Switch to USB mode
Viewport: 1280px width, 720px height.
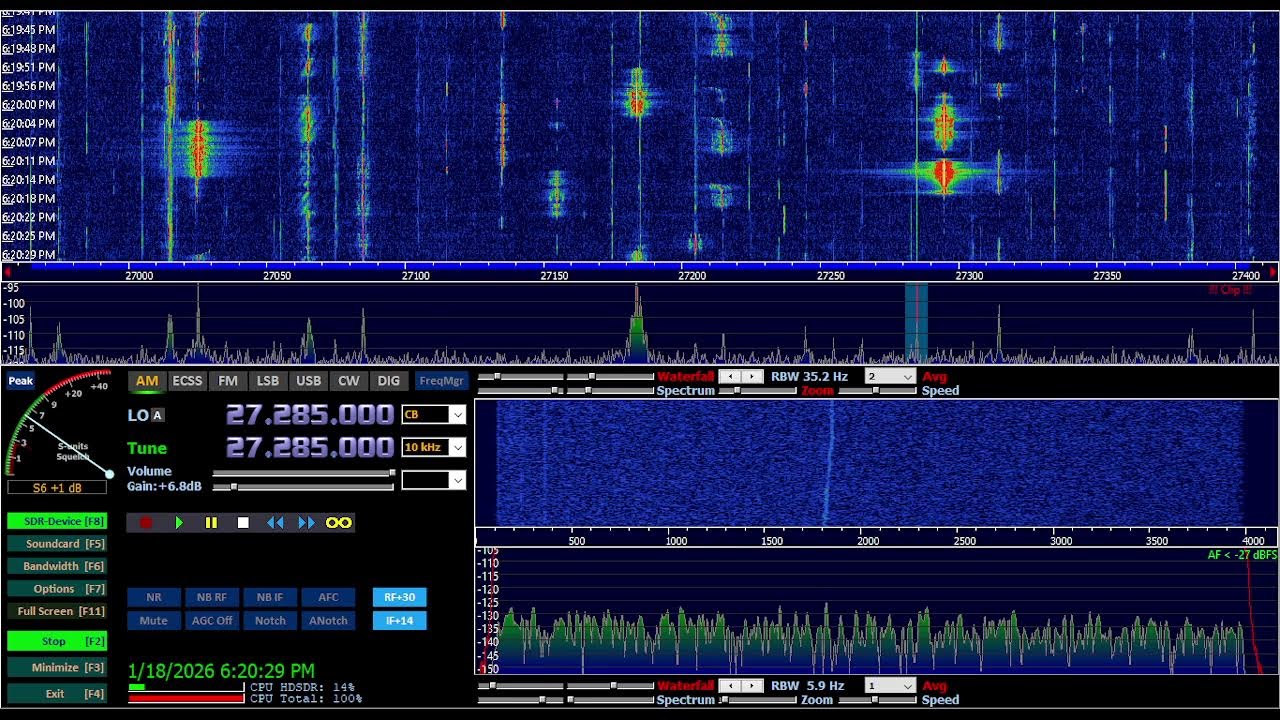[309, 381]
